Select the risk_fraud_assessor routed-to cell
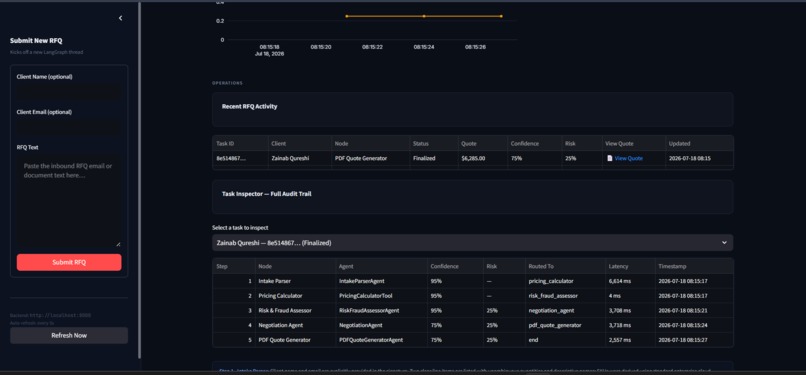806x375 pixels. (x=565, y=296)
